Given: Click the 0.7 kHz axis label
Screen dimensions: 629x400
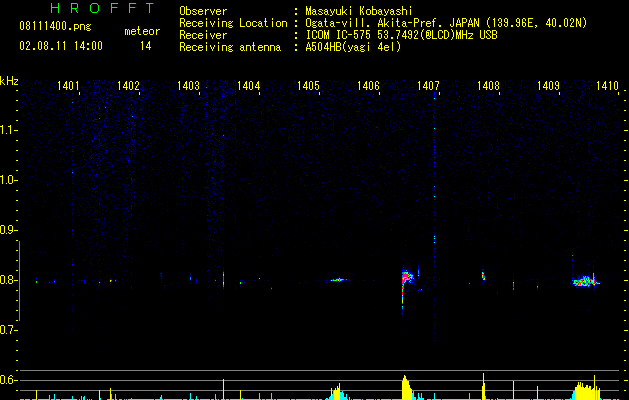Looking at the screenshot, I should click(7, 330).
